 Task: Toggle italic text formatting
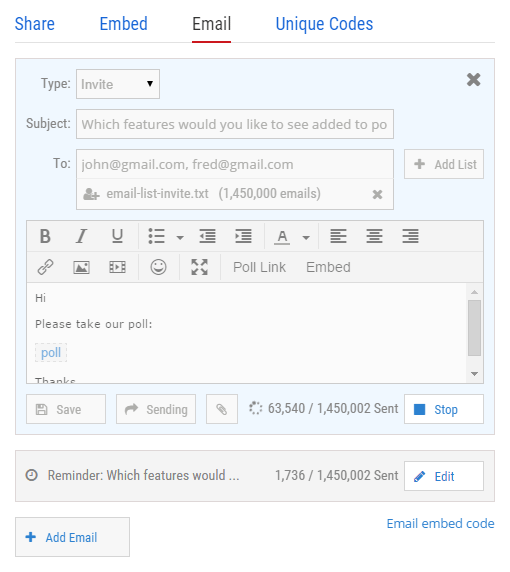click(x=81, y=236)
